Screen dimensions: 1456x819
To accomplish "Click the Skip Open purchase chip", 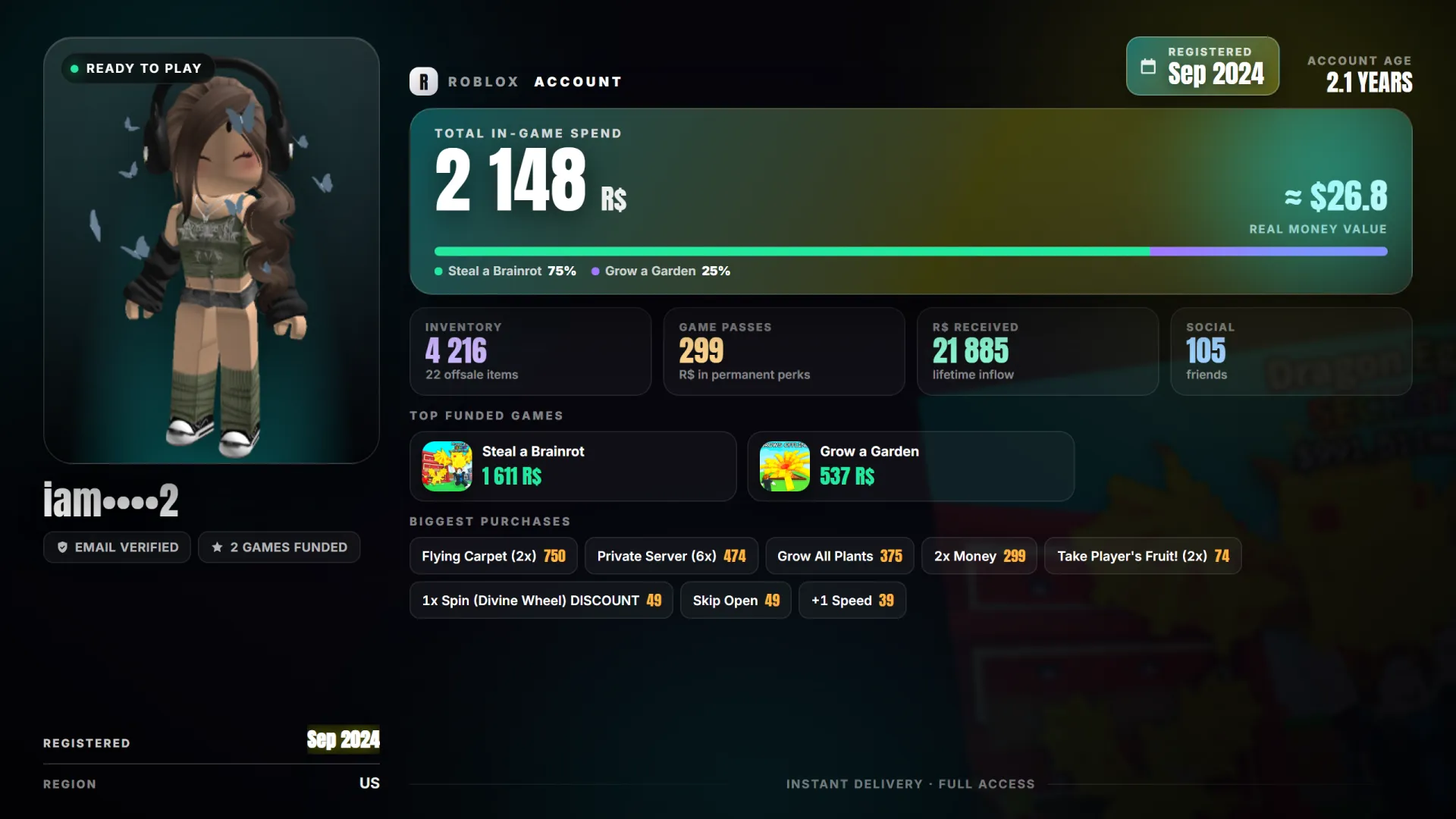I will pyautogui.click(x=736, y=601).
